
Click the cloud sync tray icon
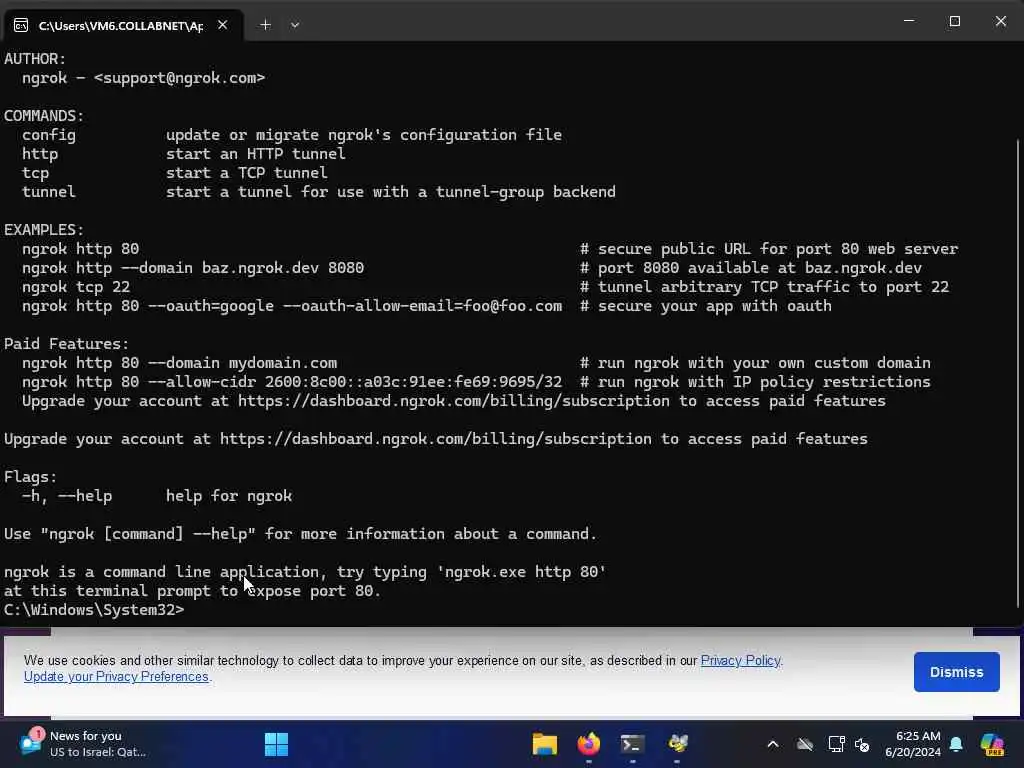coord(805,744)
